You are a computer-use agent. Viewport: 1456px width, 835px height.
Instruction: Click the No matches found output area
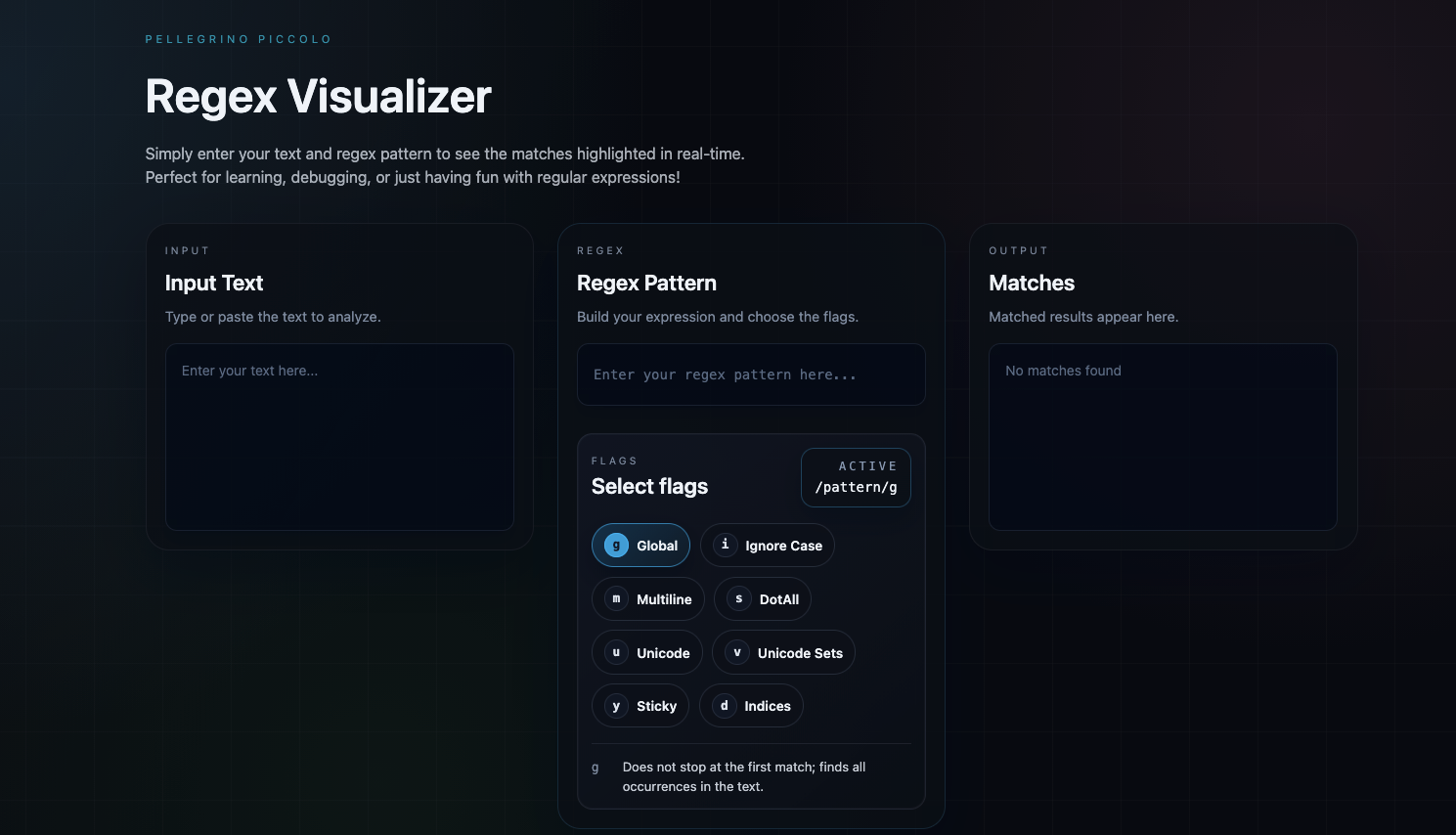coord(1163,437)
